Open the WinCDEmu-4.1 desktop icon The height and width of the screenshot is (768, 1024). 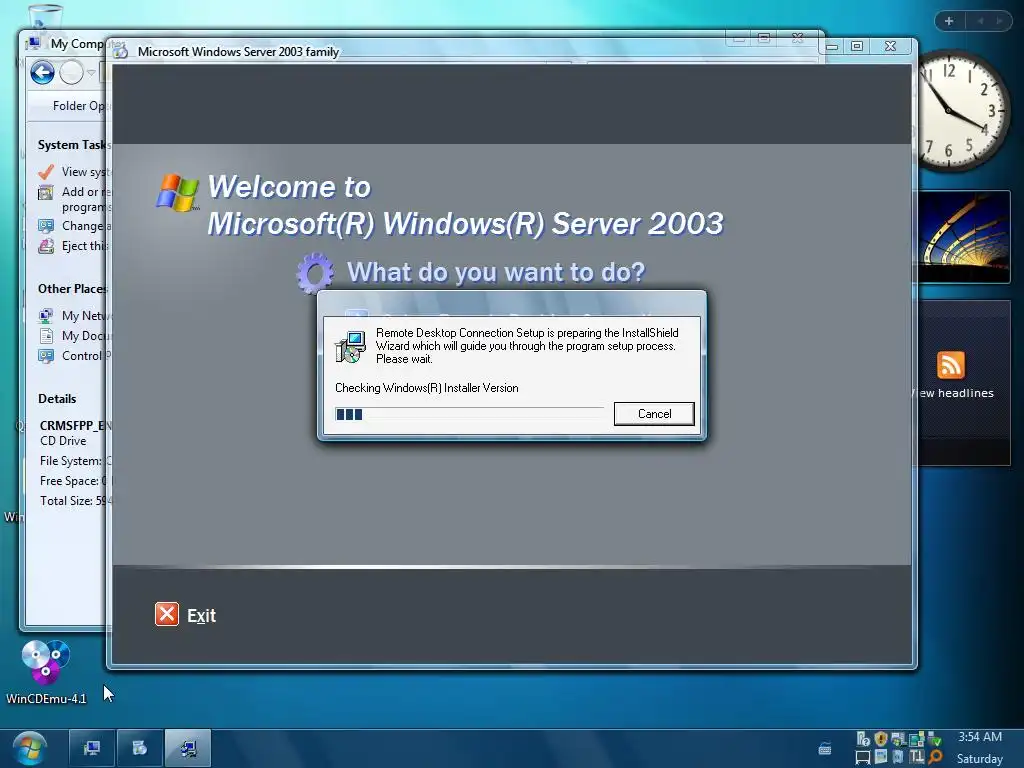tap(46, 673)
